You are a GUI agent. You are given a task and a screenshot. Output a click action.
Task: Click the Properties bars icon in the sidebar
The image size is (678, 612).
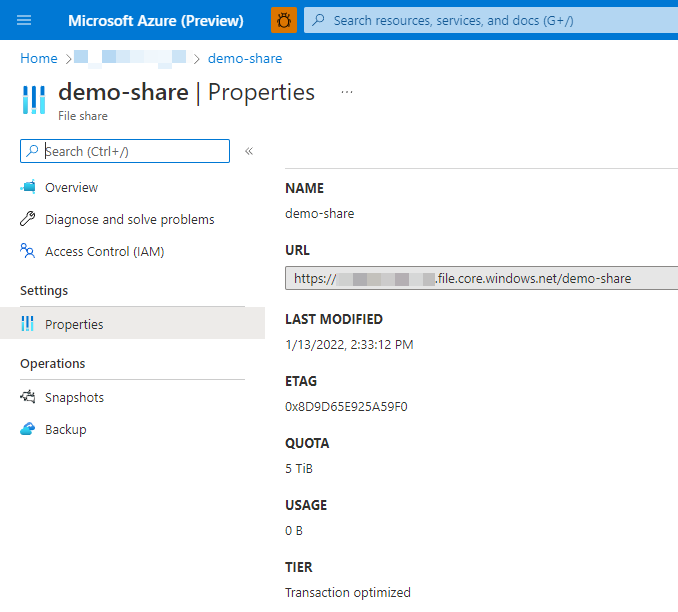[x=28, y=324]
